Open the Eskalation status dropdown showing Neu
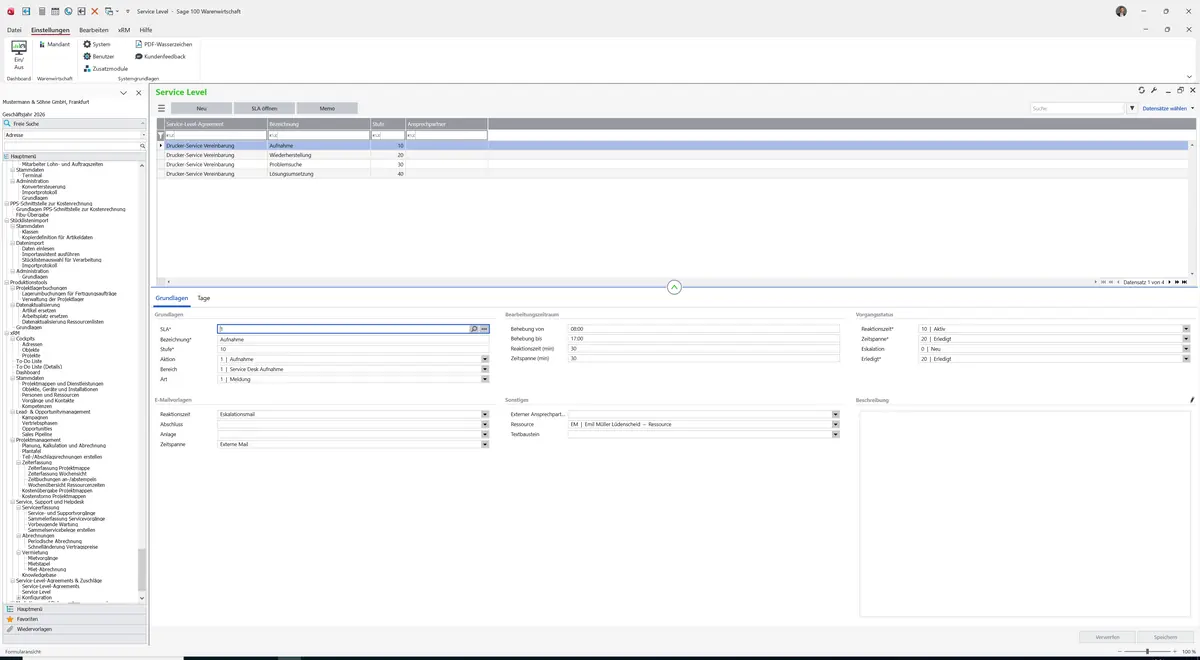The height and width of the screenshot is (660, 1200). click(x=1186, y=349)
